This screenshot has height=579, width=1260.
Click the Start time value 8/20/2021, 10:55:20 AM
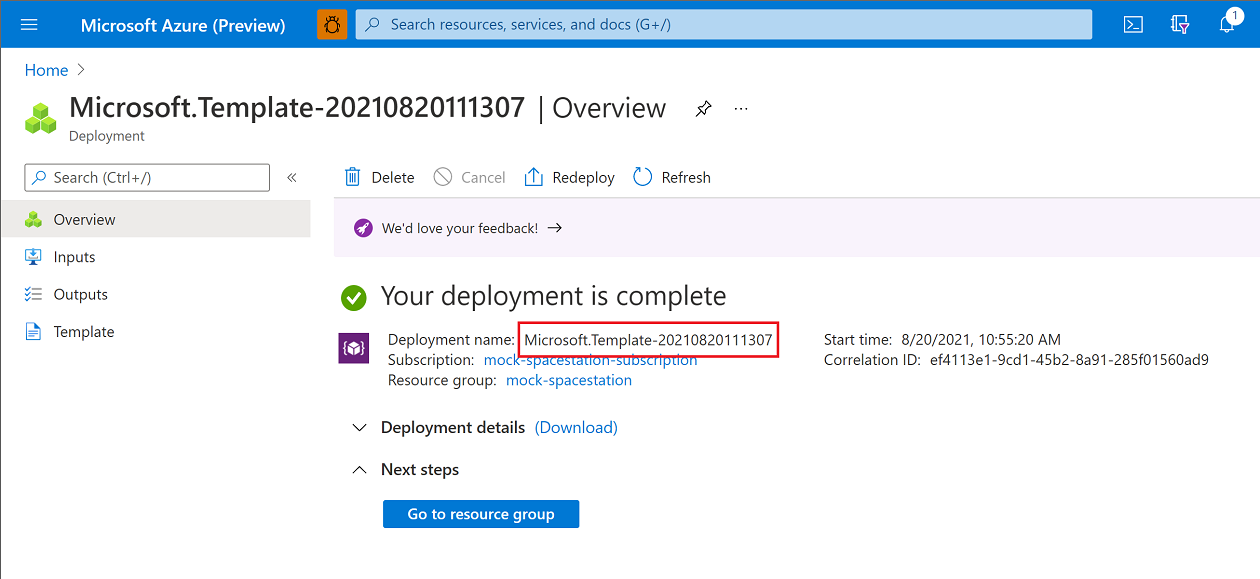(980, 340)
